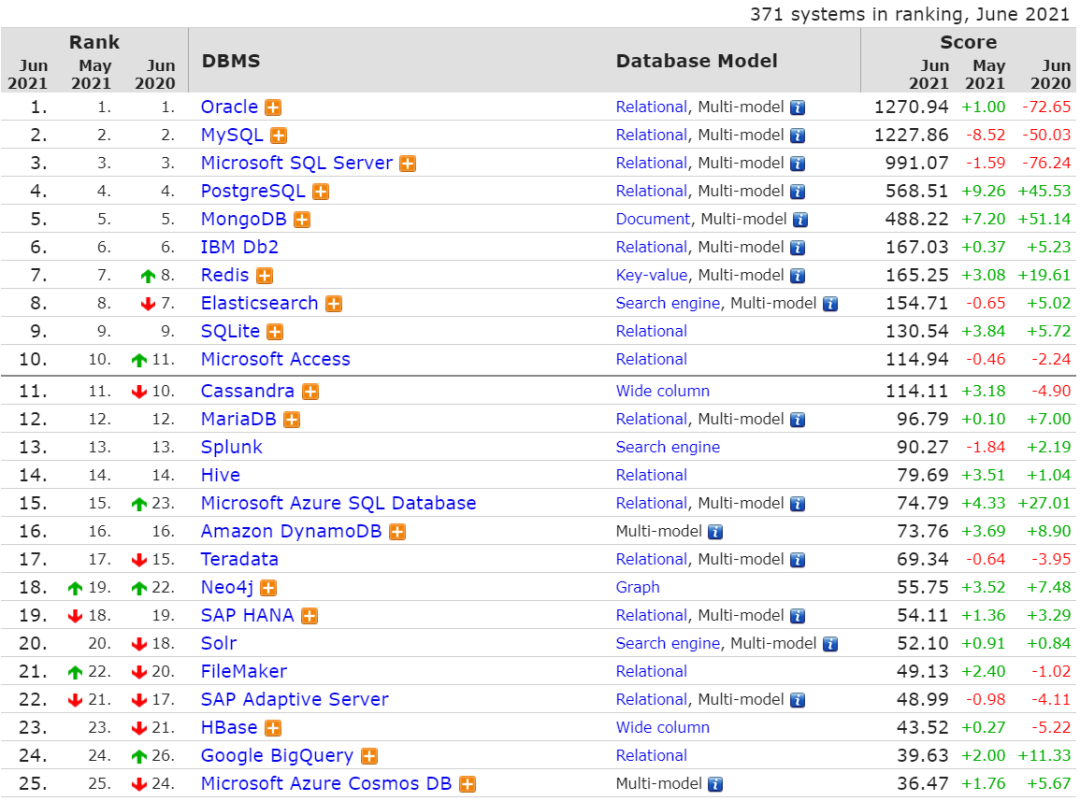Click Wide column link in Cassandra row
Viewport: 1080px width, 801px height.
pos(663,391)
